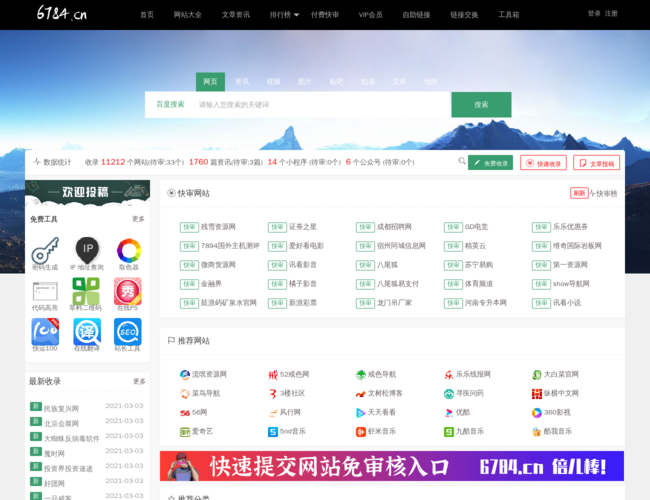650x500 pixels.
Task: Click the magnifier icon in stats bar
Action: point(461,161)
